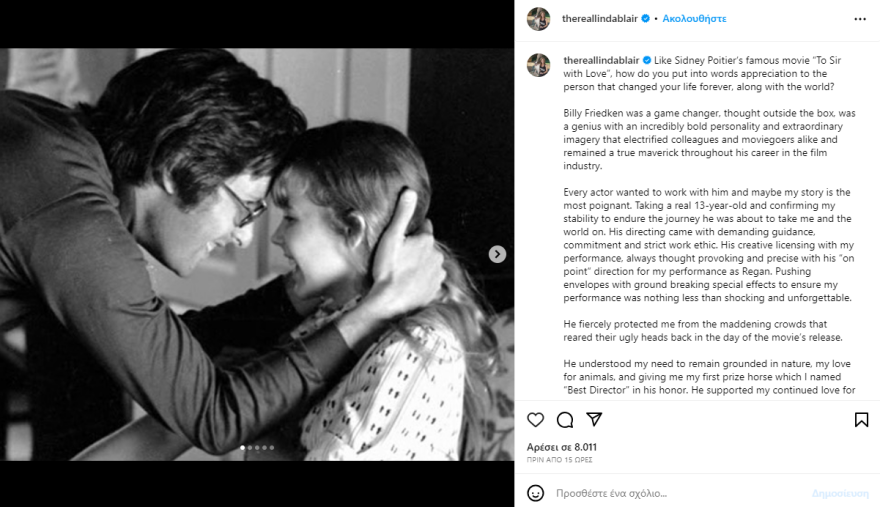880x507 pixels.
Task: Like the post with the heart icon
Action: point(536,420)
